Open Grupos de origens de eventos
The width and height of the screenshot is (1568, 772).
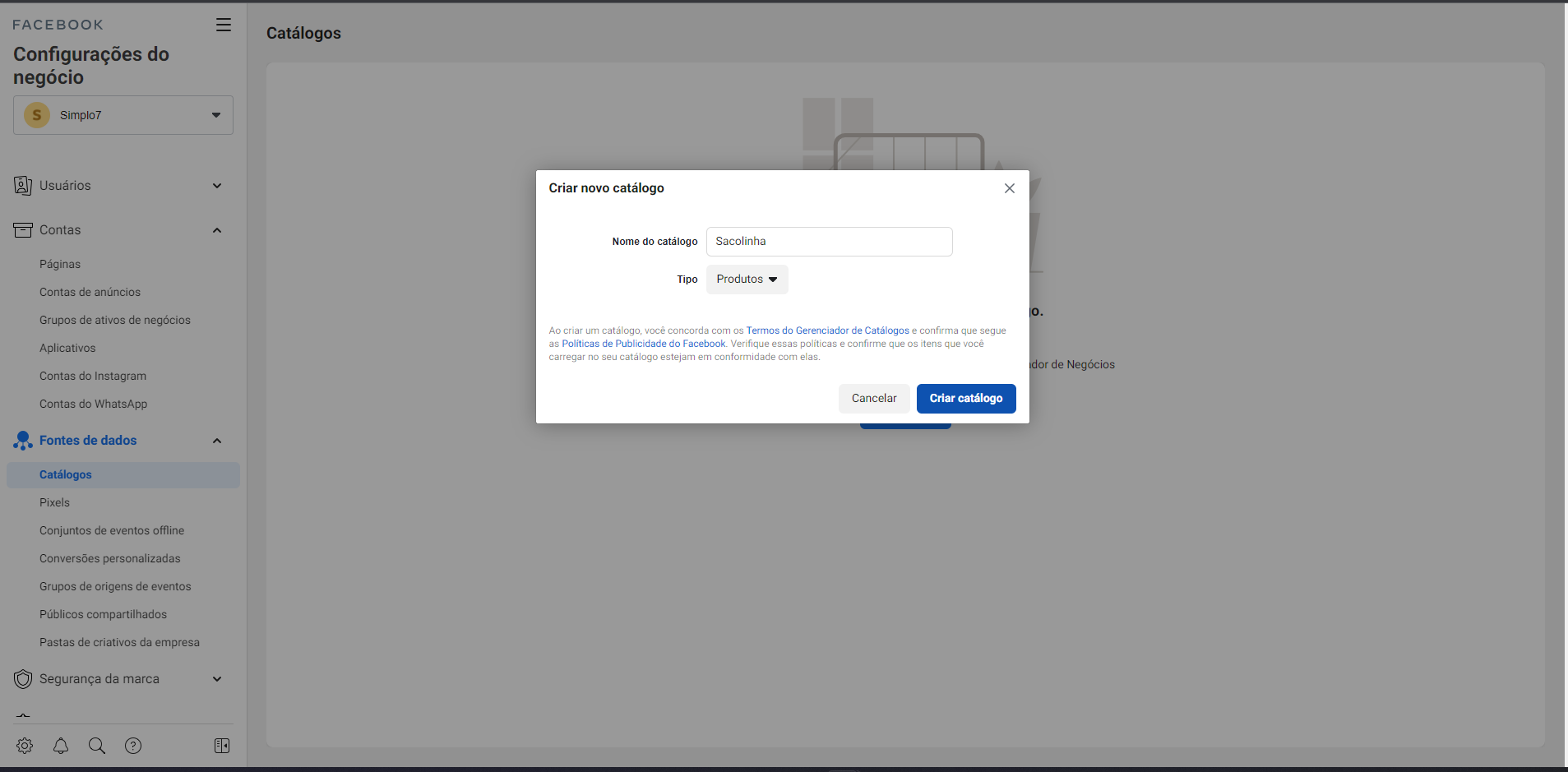(115, 586)
